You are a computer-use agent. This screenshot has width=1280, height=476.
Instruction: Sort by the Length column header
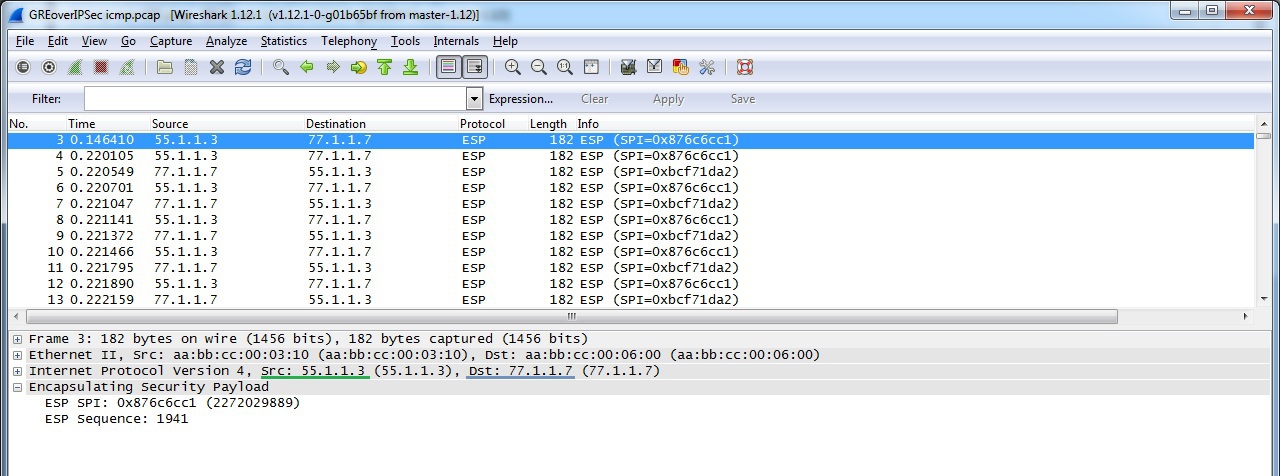pos(548,124)
